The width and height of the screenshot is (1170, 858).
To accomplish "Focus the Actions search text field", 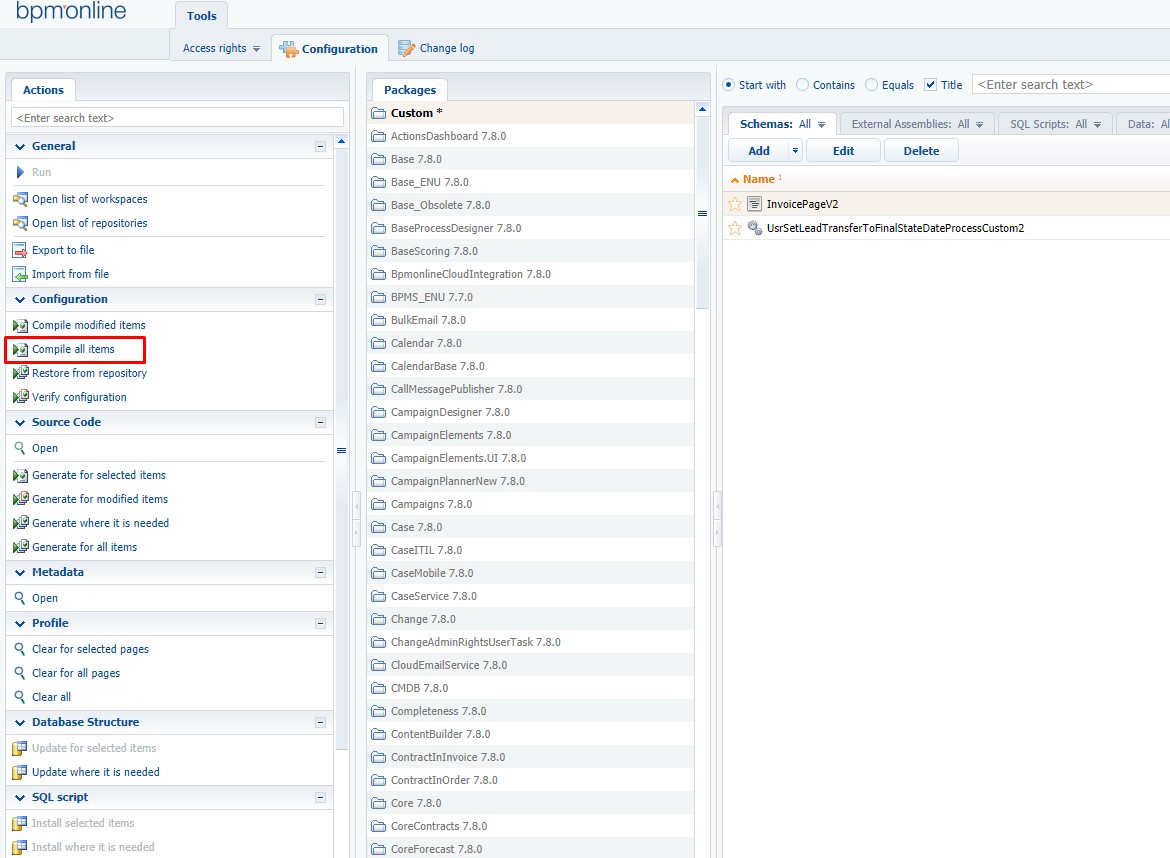I will (177, 118).
